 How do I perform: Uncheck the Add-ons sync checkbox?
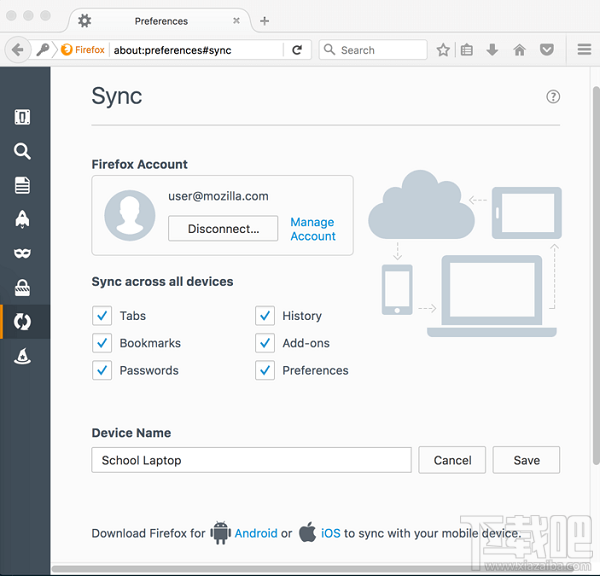[265, 343]
